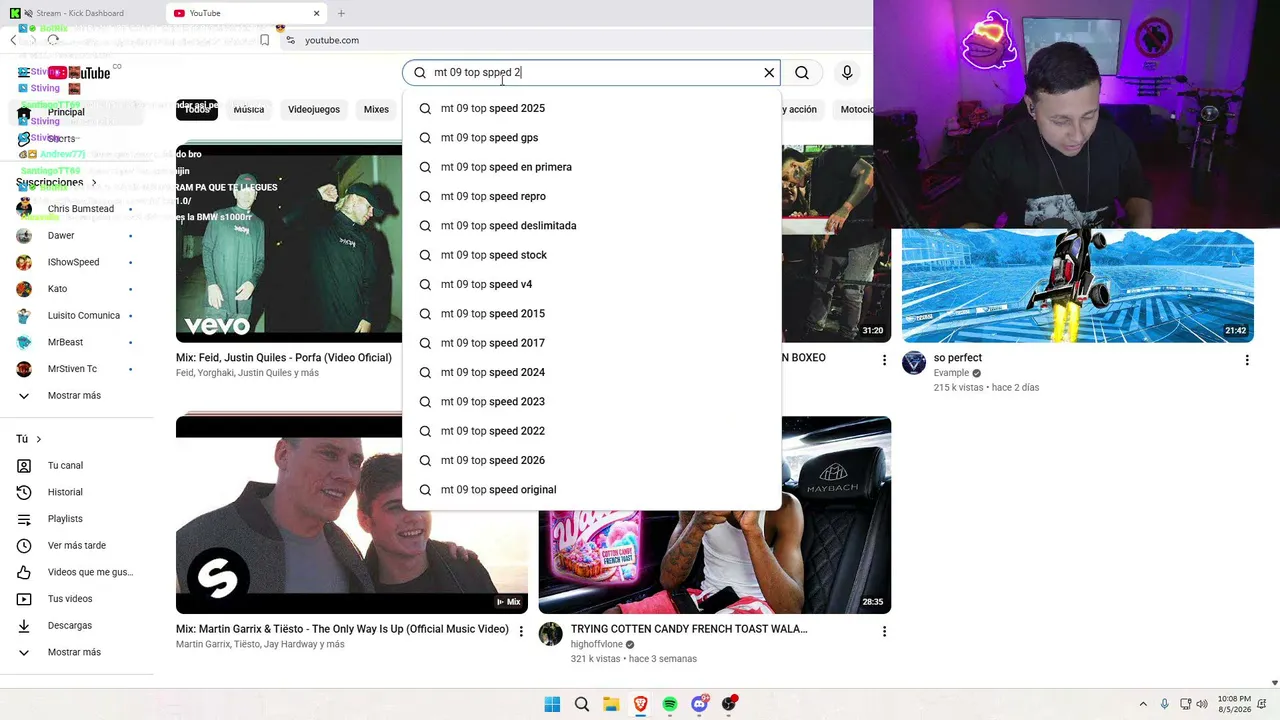Screen dimensions: 1280x720
Task: Choose suggestion 'mt 09 top speed gps'
Action: point(591,138)
